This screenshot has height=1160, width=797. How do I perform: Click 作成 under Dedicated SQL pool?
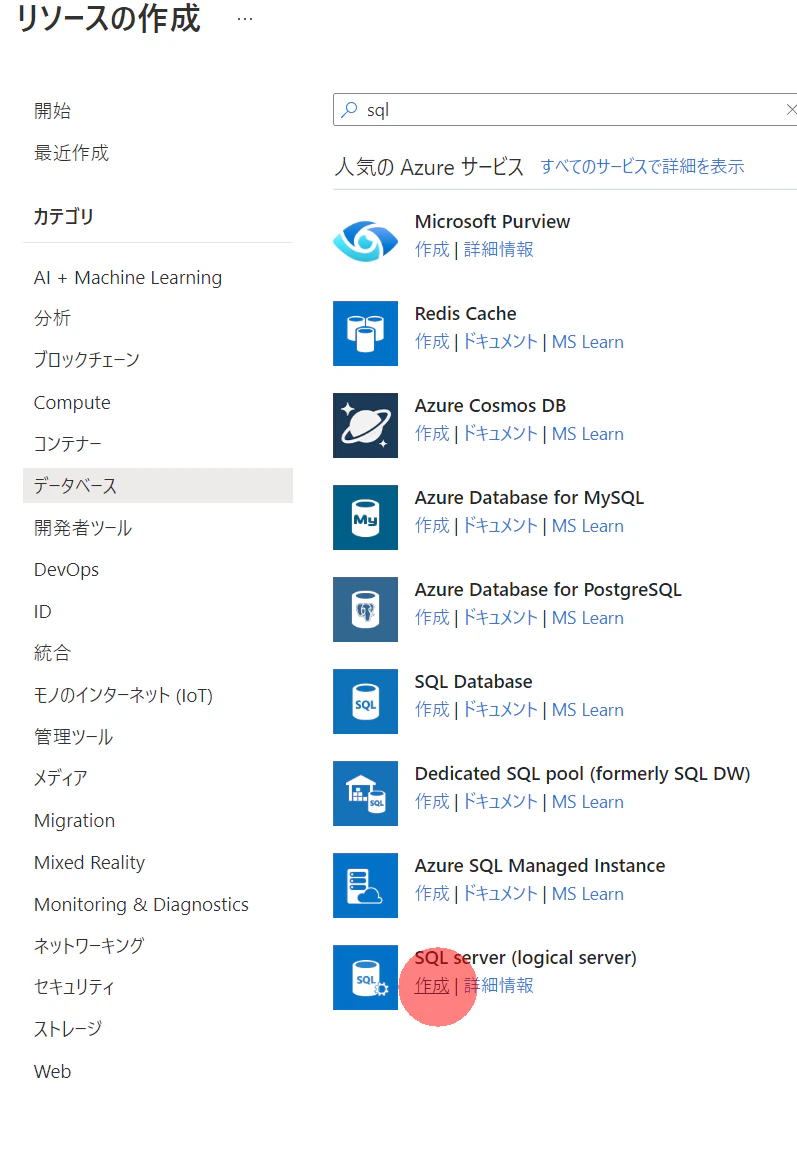coord(432,801)
